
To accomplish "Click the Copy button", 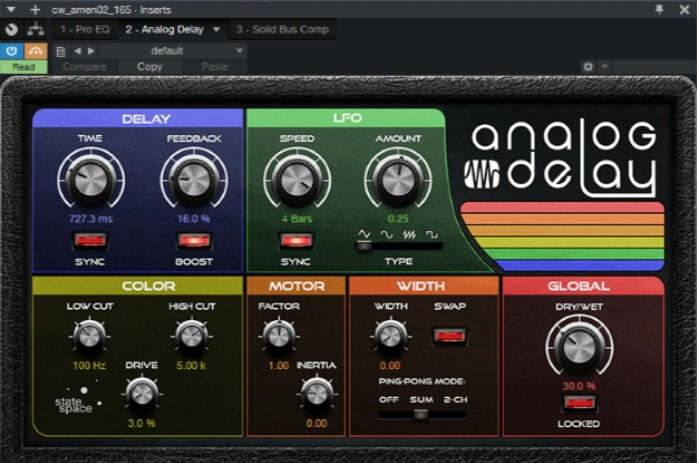I will pos(150,67).
